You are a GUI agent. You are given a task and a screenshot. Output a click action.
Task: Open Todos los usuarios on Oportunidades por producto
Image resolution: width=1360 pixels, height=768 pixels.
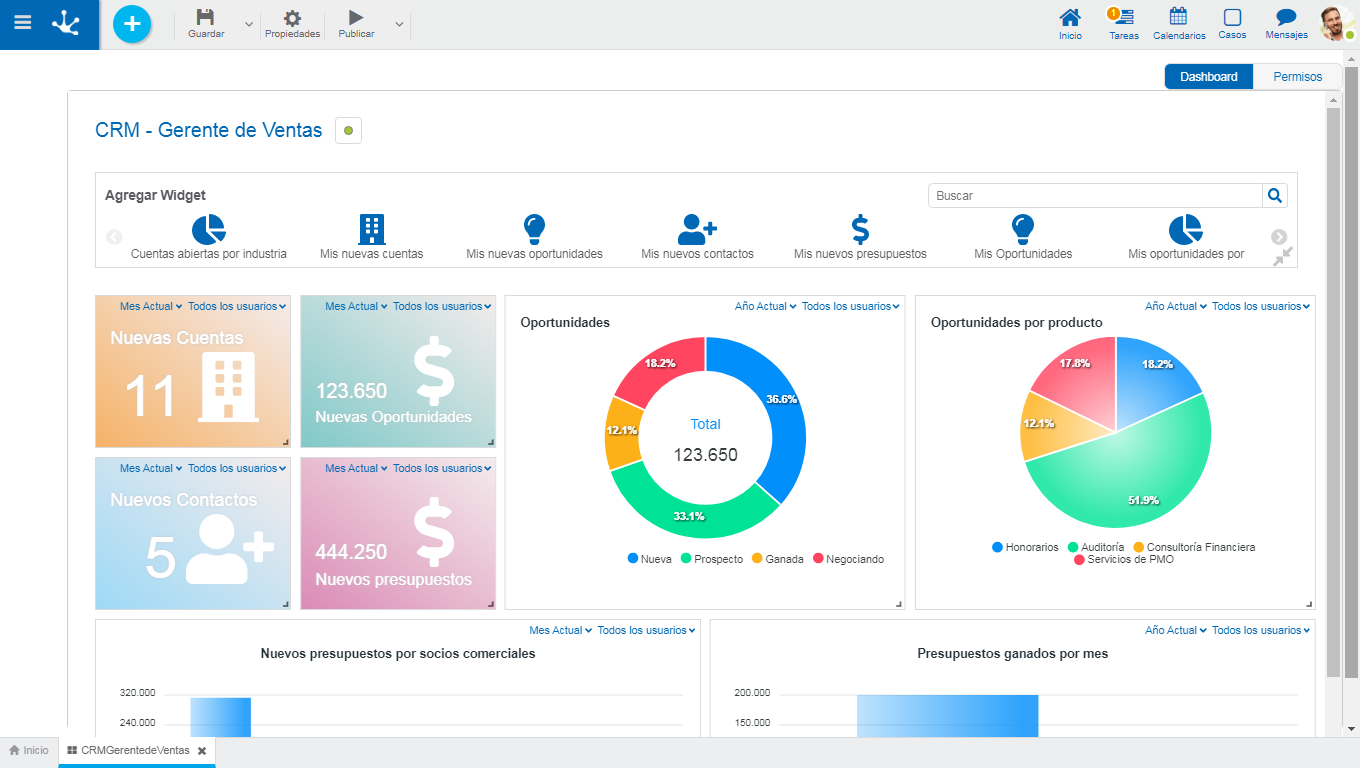(1262, 306)
